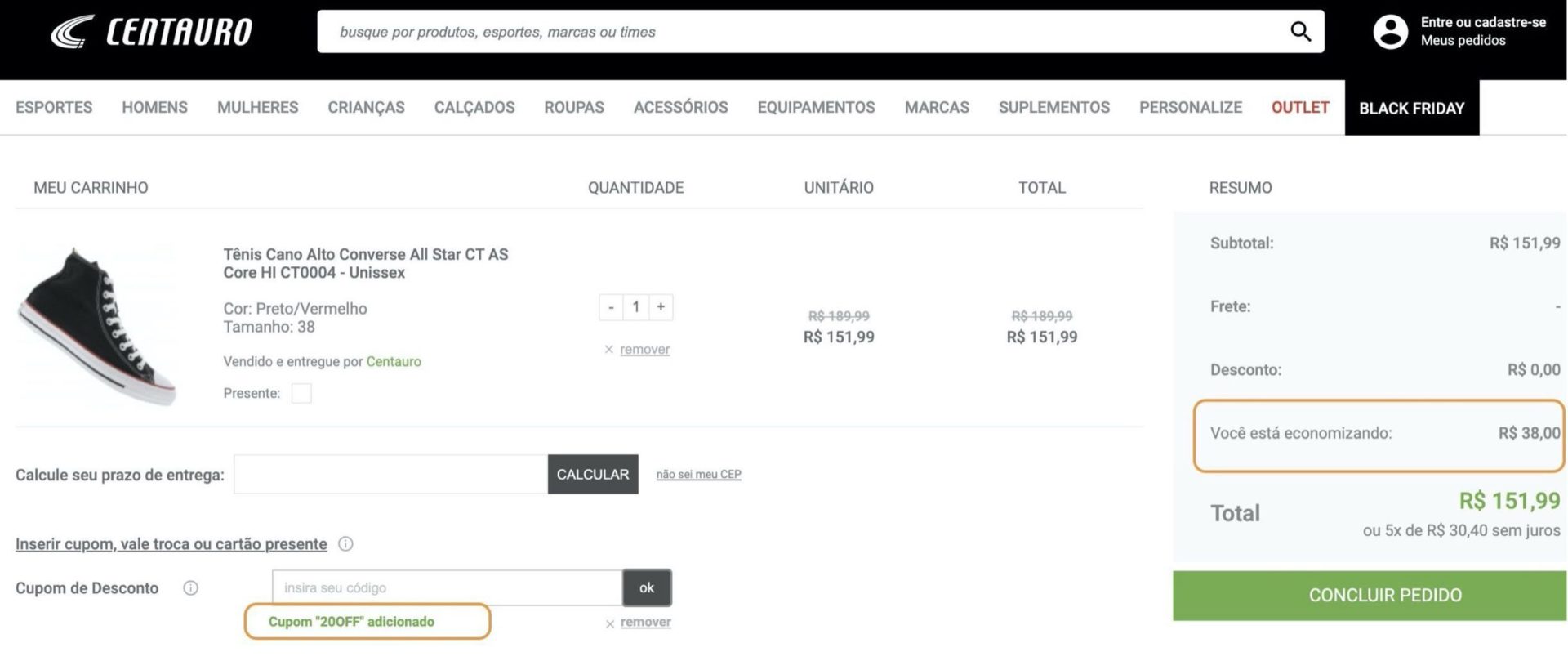
Task: Click the info icon beside Inserir cupom
Action: (345, 544)
